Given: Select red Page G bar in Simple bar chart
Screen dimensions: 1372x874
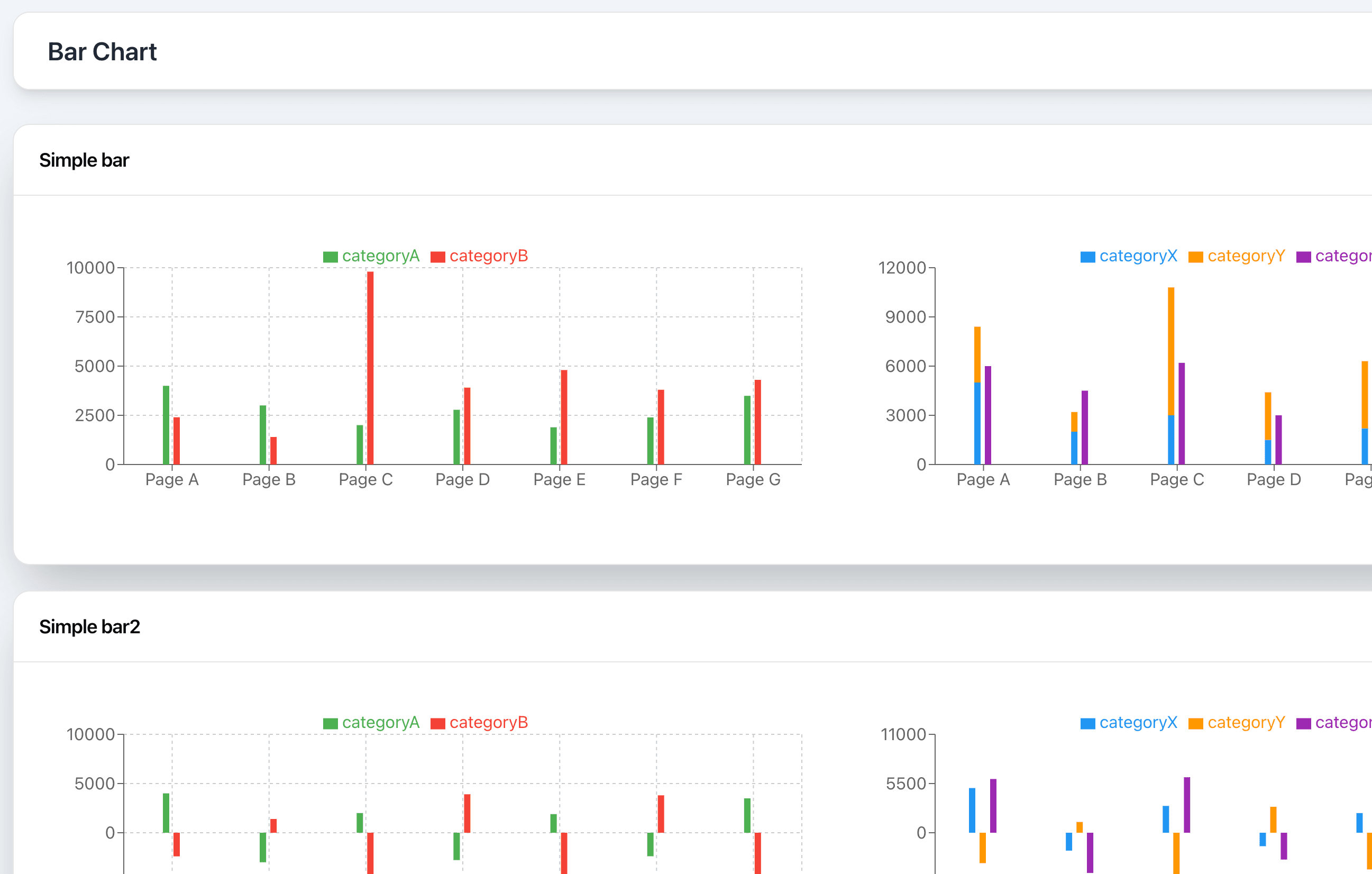Looking at the screenshot, I should (758, 422).
